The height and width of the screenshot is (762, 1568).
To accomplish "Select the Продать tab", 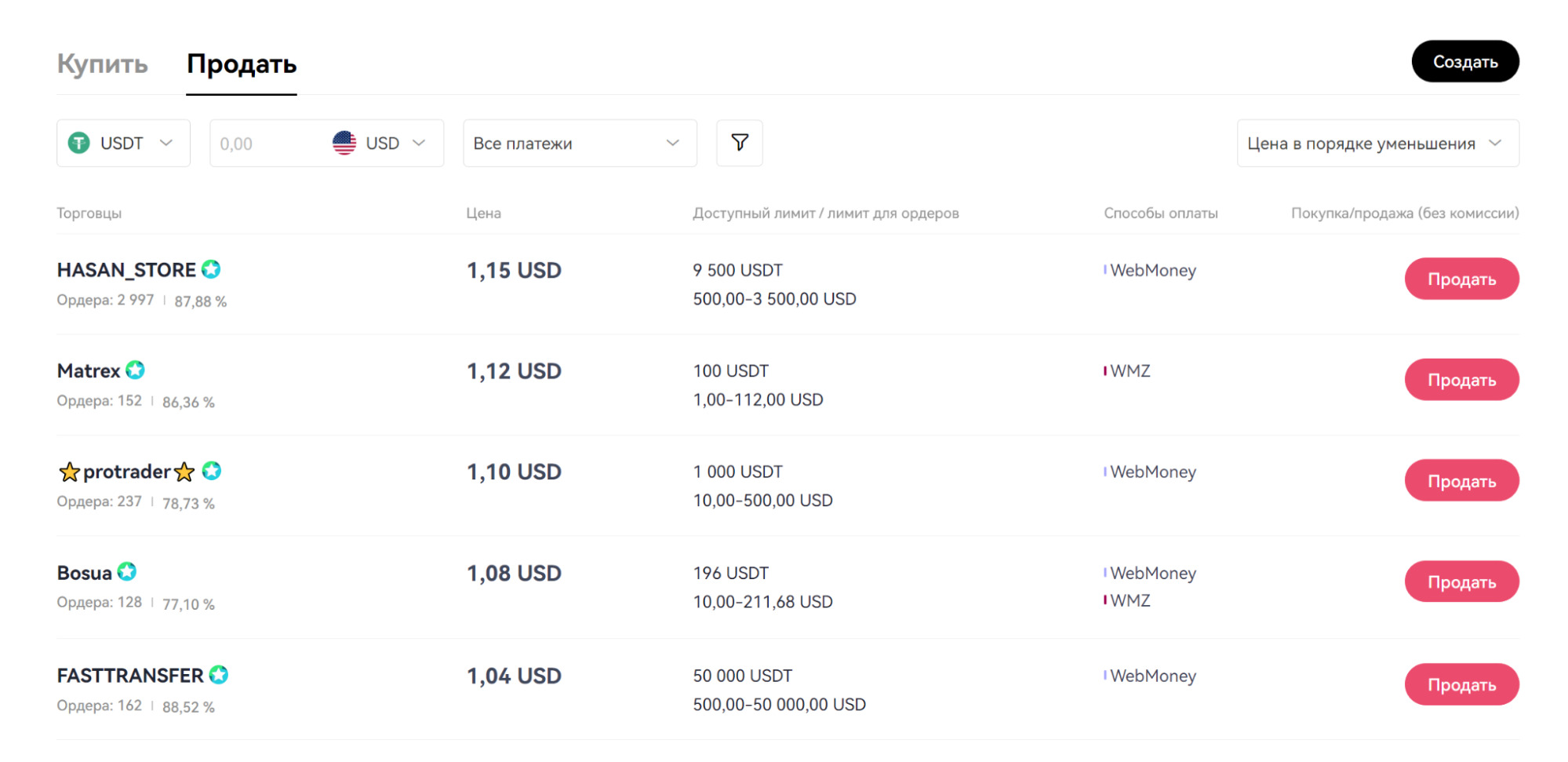I will [x=242, y=64].
